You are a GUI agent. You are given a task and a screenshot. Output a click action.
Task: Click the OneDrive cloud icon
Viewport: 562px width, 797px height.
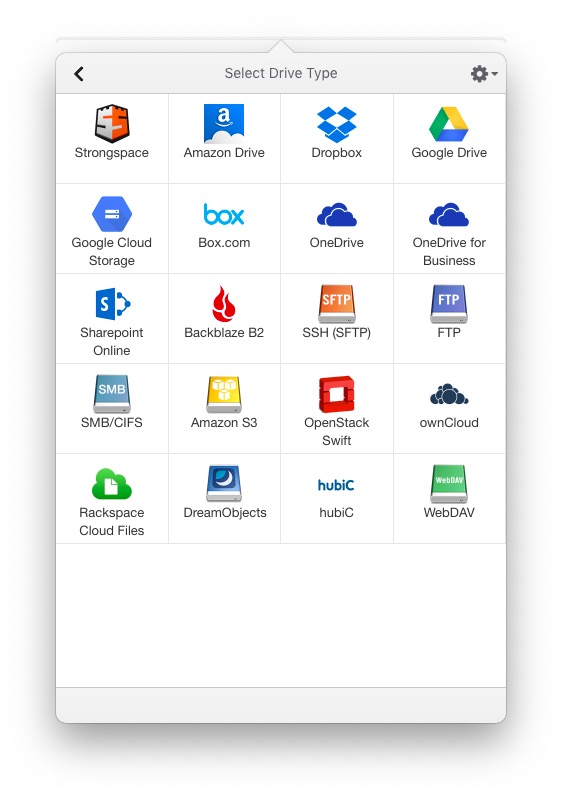pyautogui.click(x=336, y=214)
